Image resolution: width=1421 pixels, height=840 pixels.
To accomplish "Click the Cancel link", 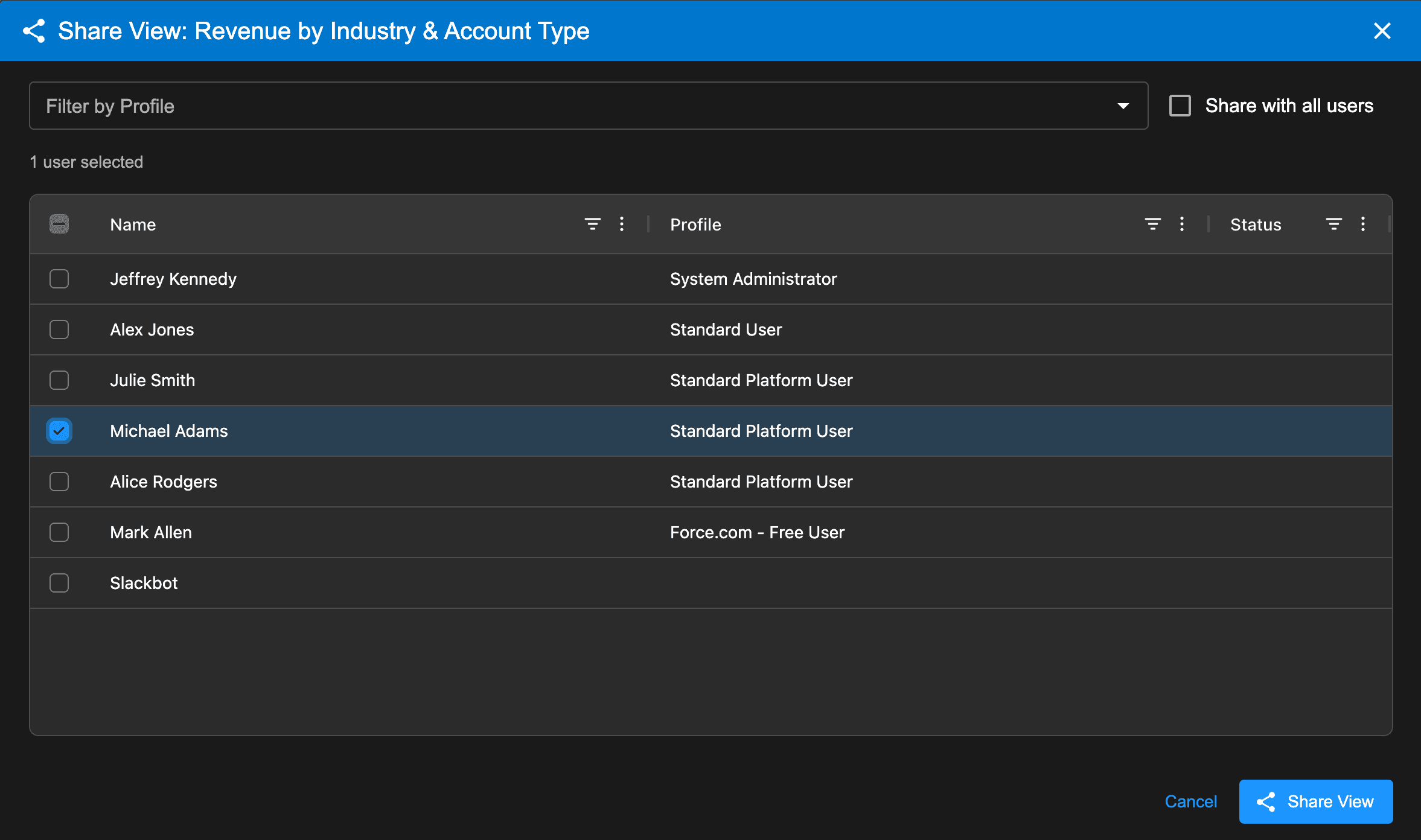I will (1190, 801).
